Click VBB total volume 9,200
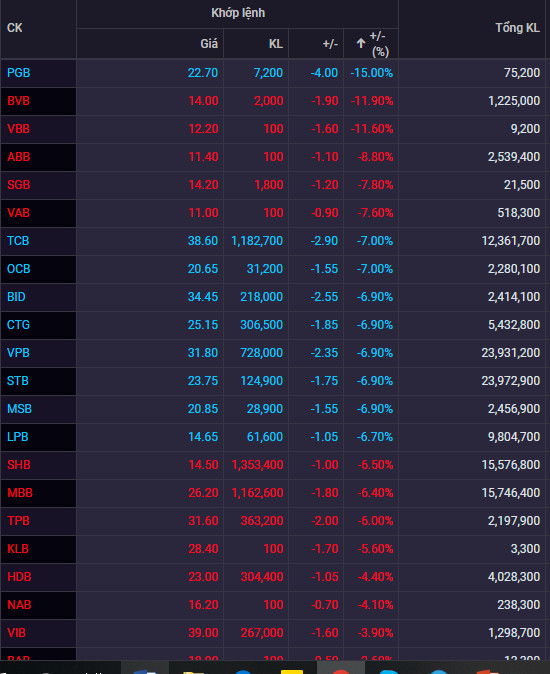The image size is (550, 674). [x=525, y=129]
